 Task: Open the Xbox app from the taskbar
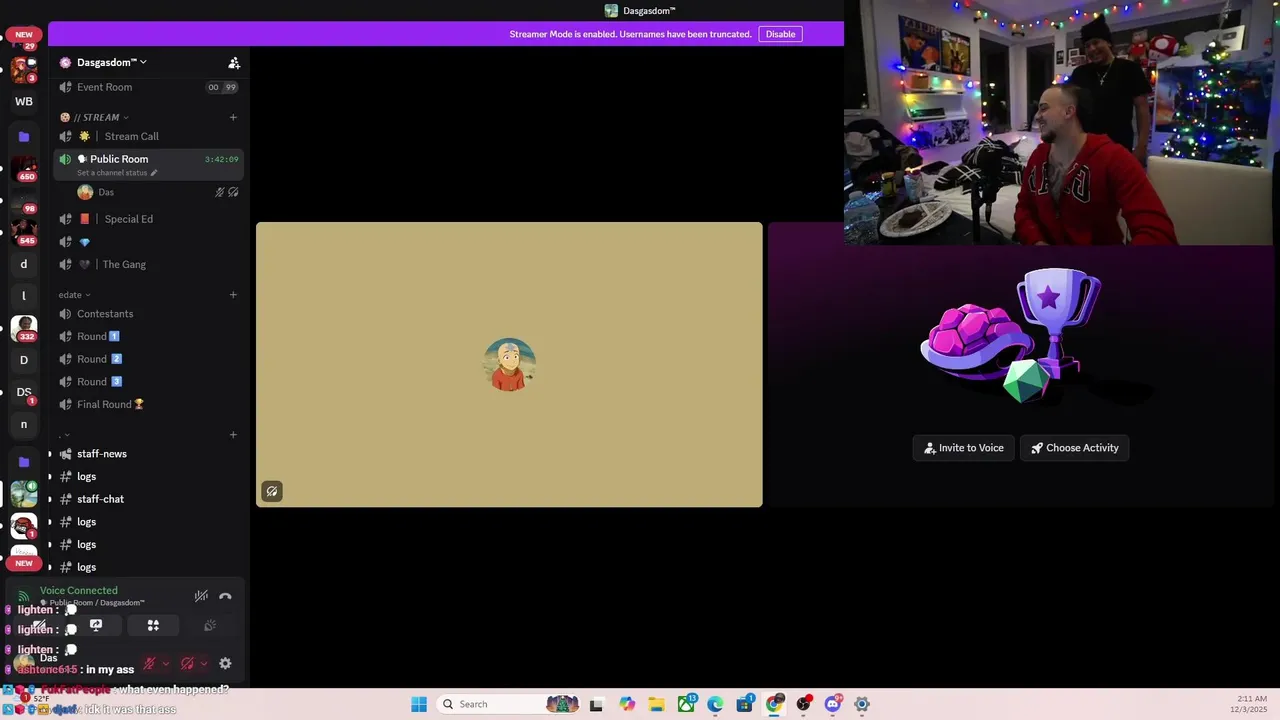686,704
